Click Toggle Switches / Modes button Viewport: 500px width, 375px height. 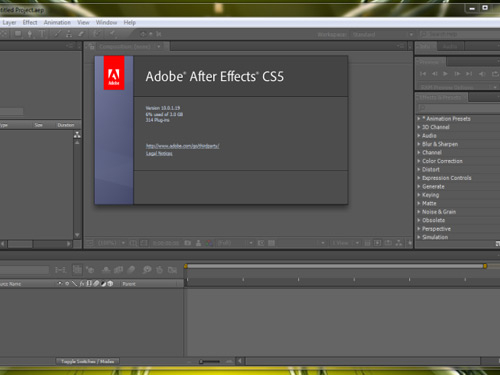[x=88, y=361]
